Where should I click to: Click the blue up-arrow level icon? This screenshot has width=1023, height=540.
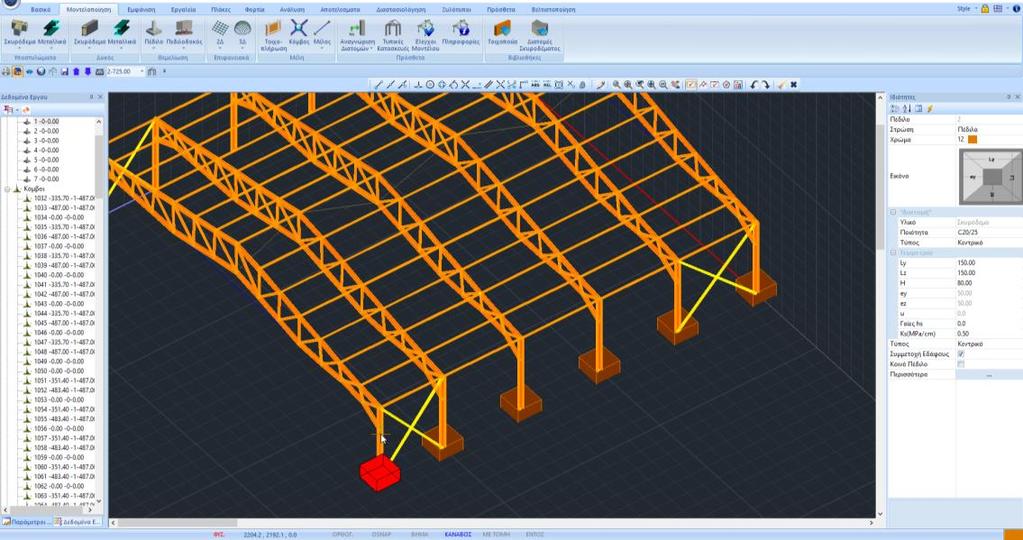click(76, 71)
